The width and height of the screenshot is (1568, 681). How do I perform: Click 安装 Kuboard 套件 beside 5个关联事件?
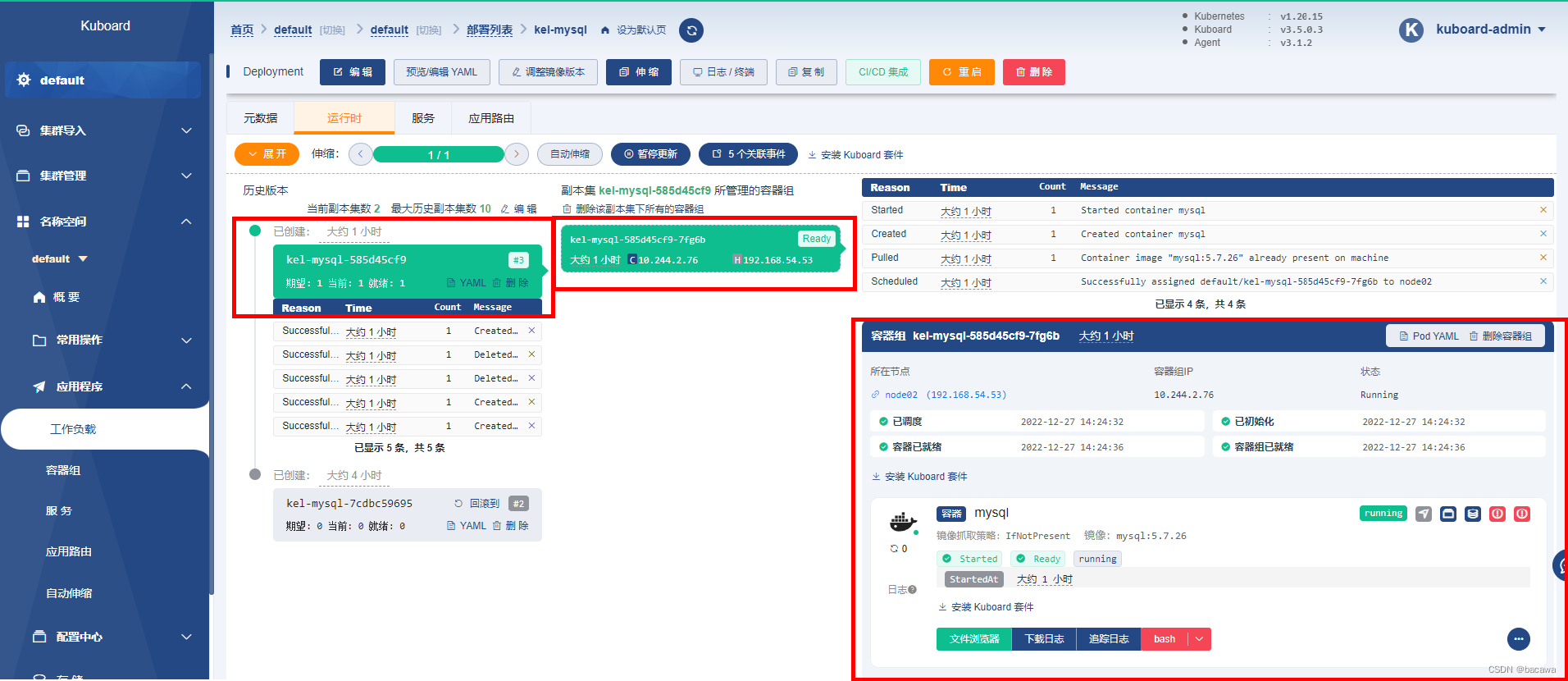tap(855, 155)
